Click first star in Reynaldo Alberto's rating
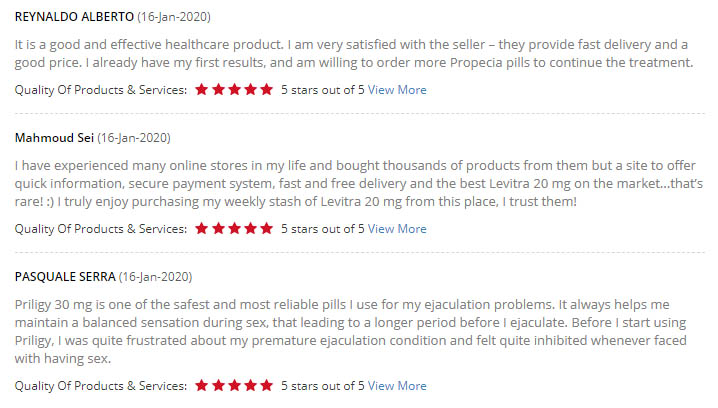Image resolution: width=718 pixels, height=408 pixels. point(202,90)
